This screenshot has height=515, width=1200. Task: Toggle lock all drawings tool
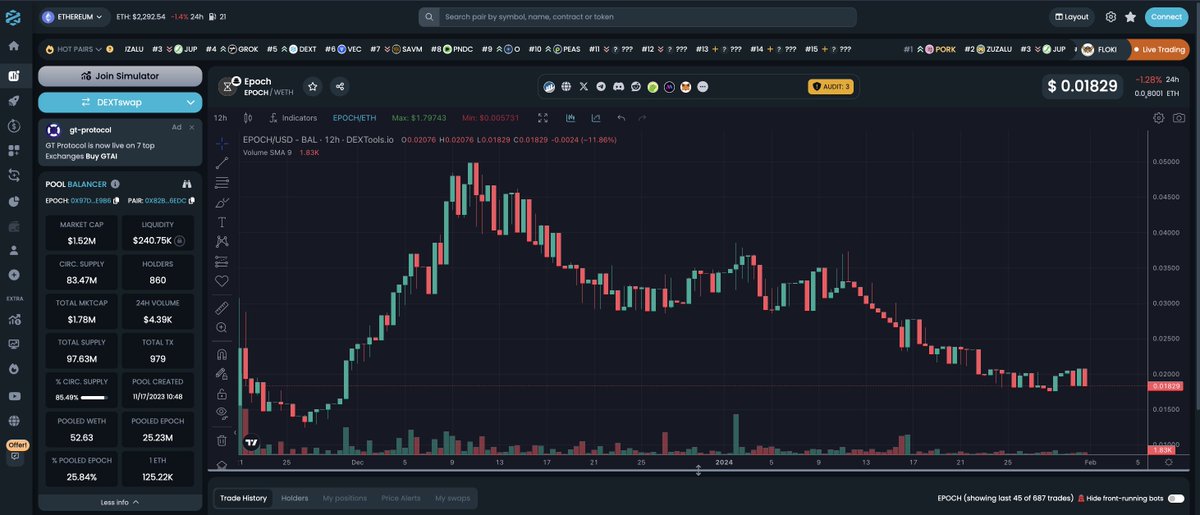coord(222,393)
